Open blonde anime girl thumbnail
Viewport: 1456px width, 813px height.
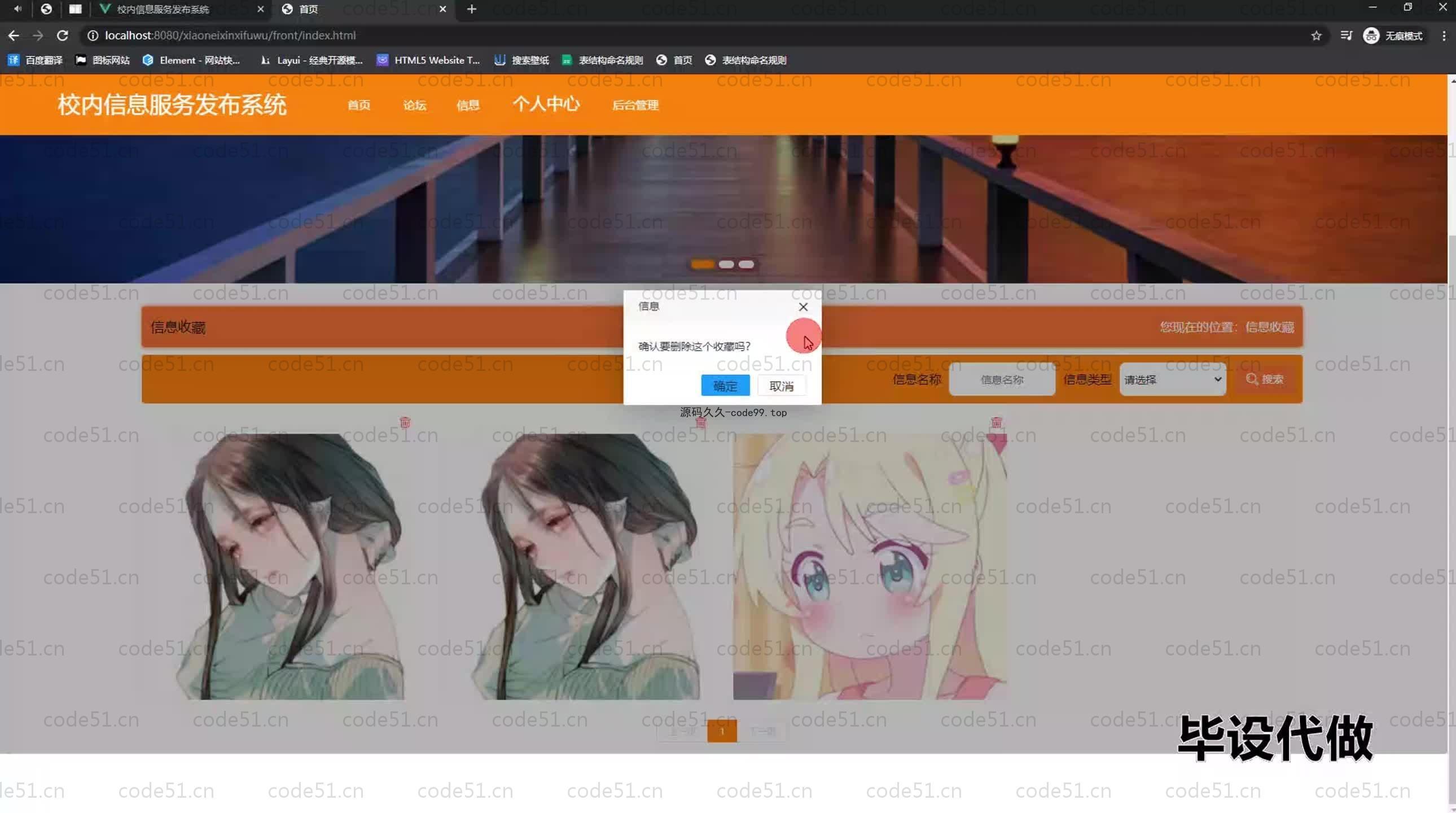[869, 566]
